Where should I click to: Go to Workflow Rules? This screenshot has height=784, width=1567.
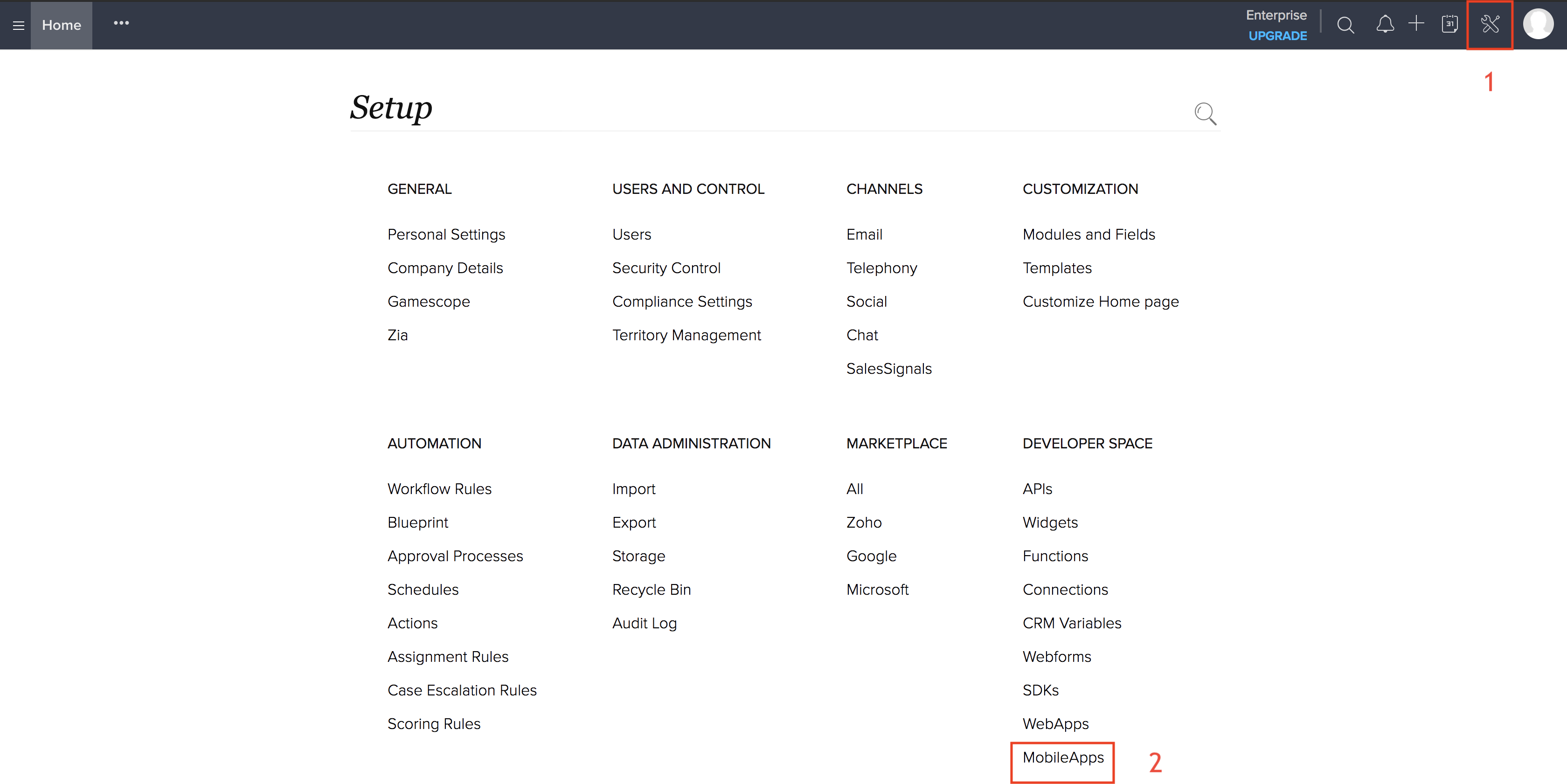click(439, 489)
